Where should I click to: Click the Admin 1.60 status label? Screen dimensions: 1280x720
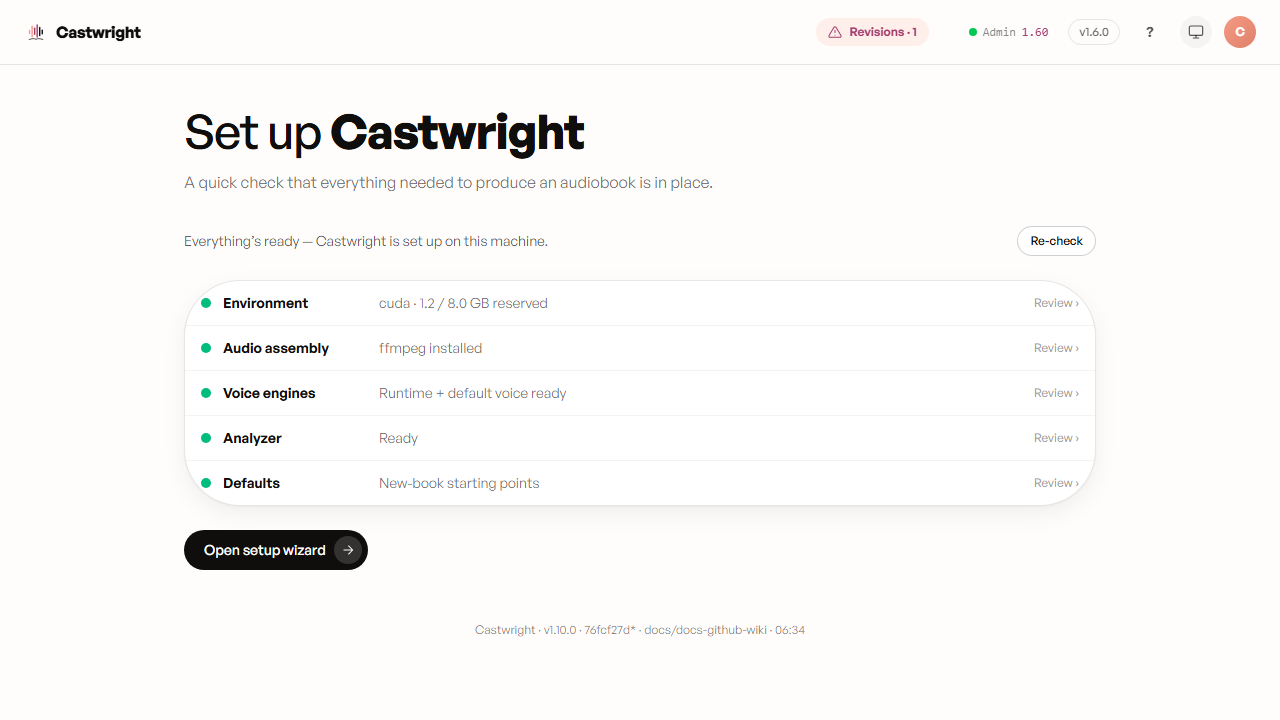(x=1015, y=32)
